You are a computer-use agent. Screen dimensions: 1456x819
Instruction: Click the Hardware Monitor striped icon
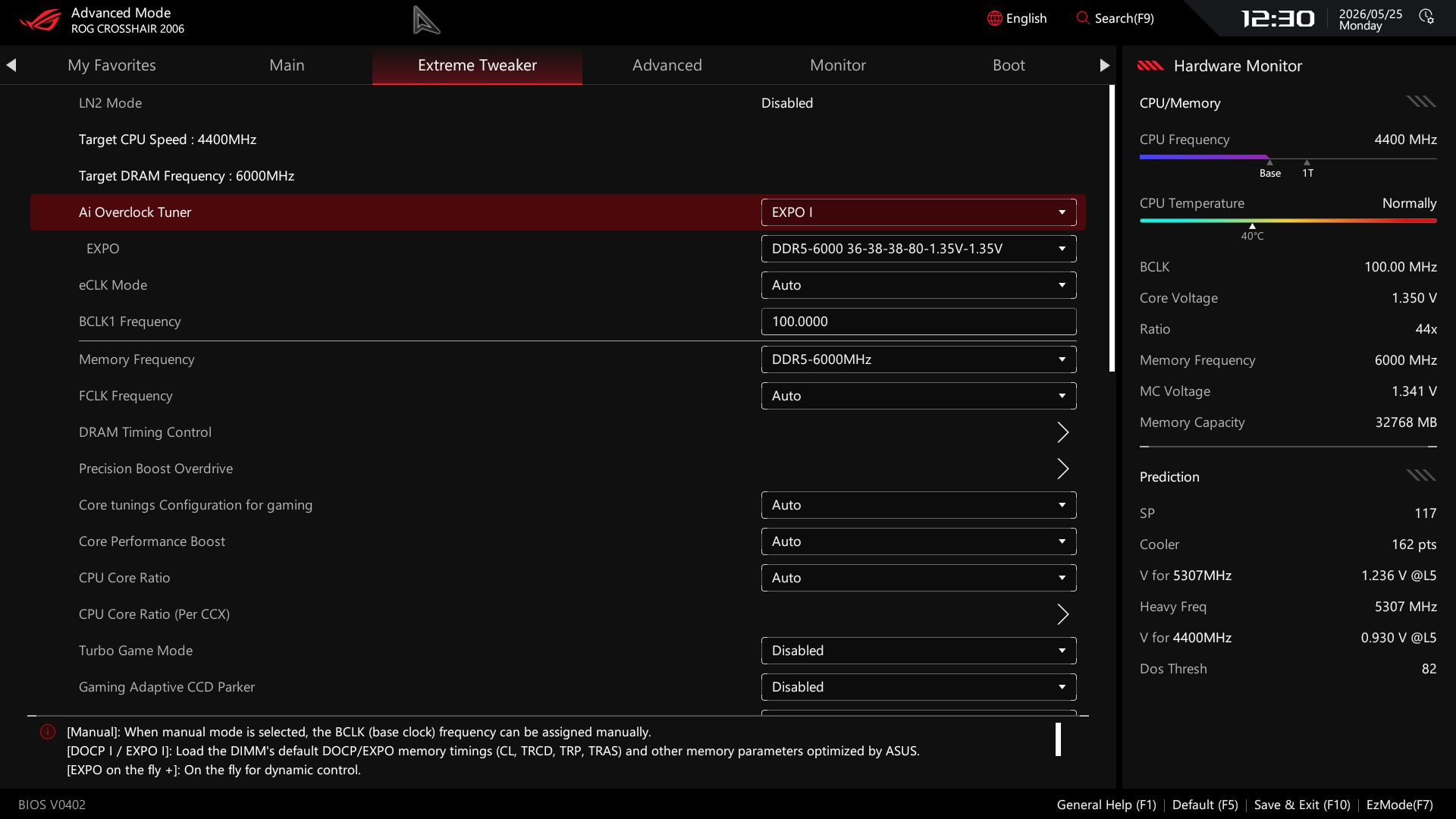[1150, 66]
